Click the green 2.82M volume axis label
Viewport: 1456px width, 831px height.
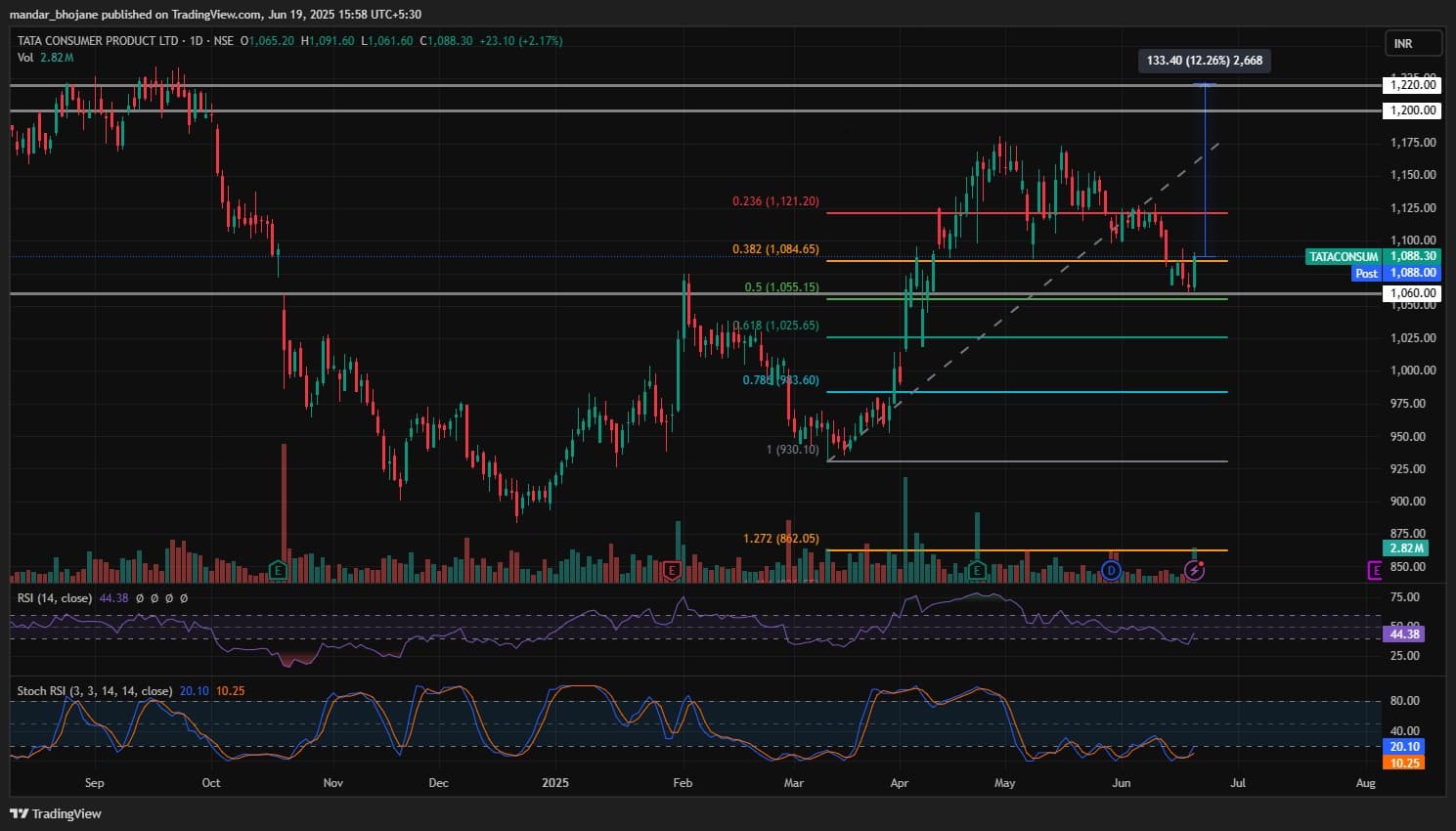coord(1406,547)
